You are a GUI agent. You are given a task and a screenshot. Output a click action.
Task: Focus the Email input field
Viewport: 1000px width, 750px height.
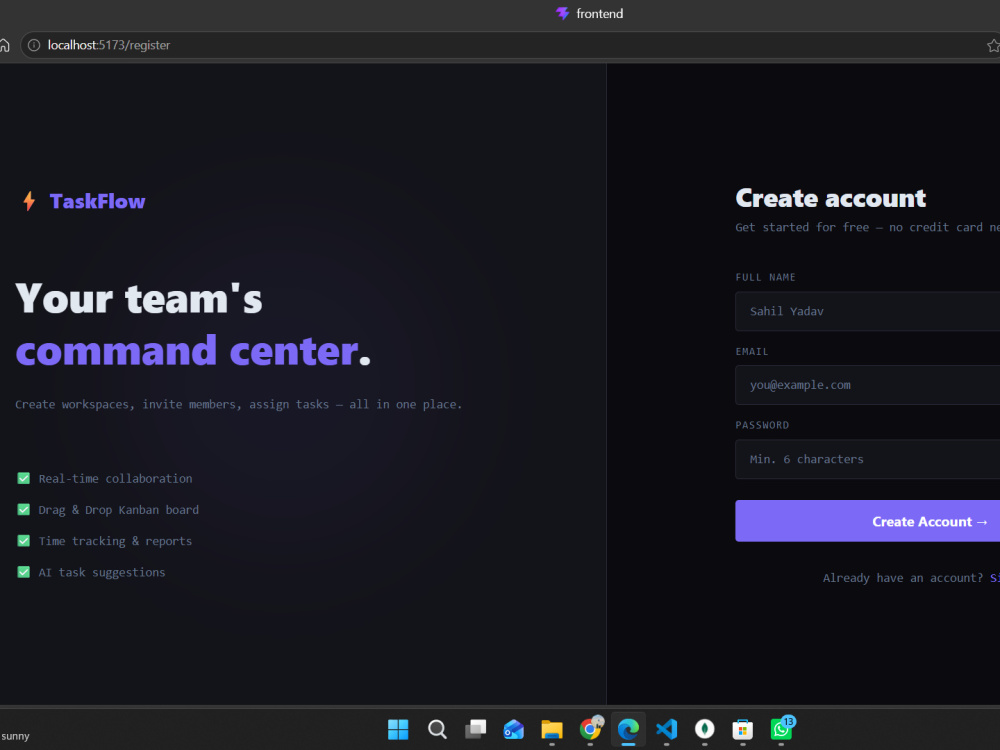pyautogui.click(x=867, y=385)
